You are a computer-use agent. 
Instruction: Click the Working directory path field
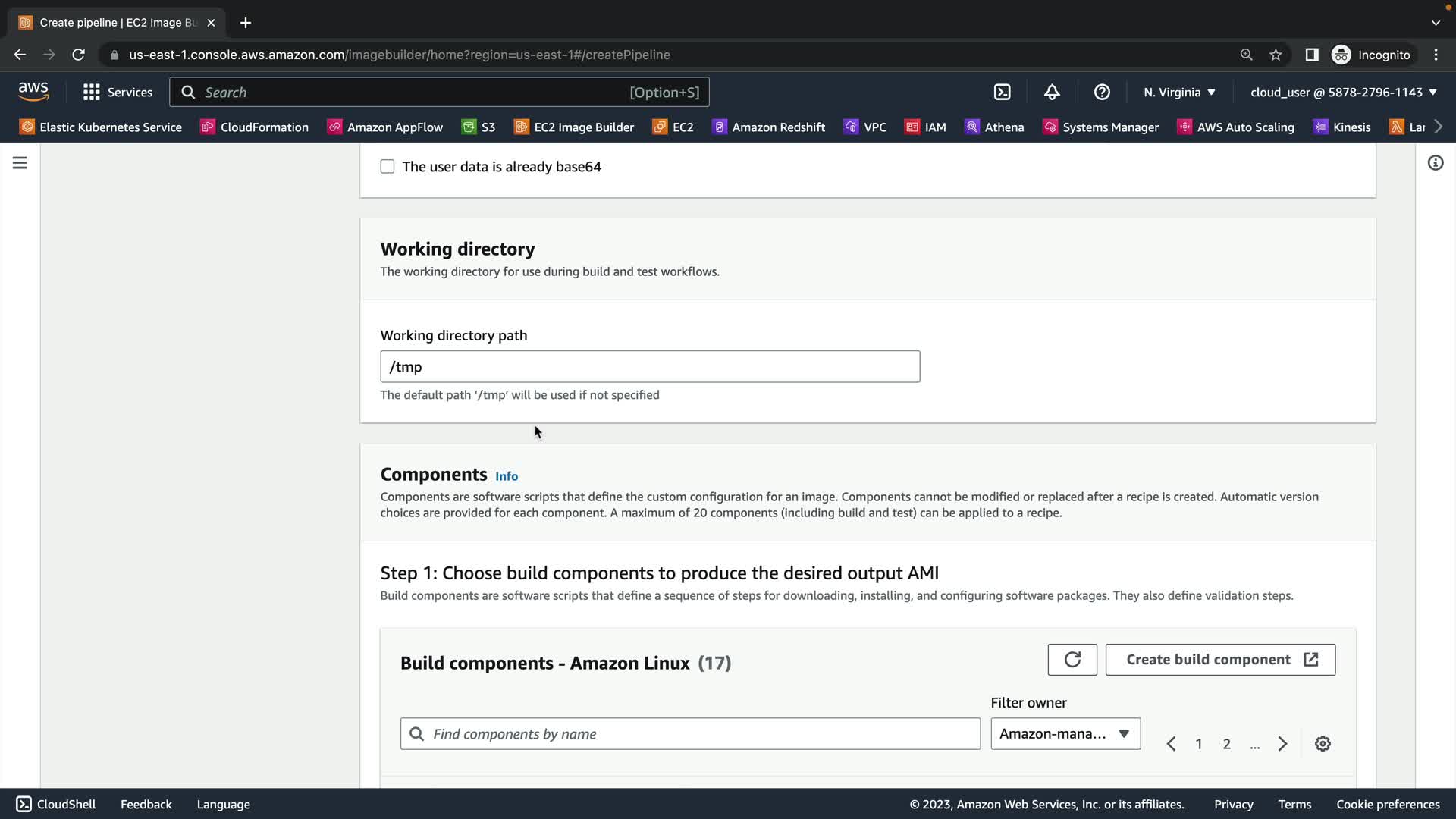click(x=649, y=367)
